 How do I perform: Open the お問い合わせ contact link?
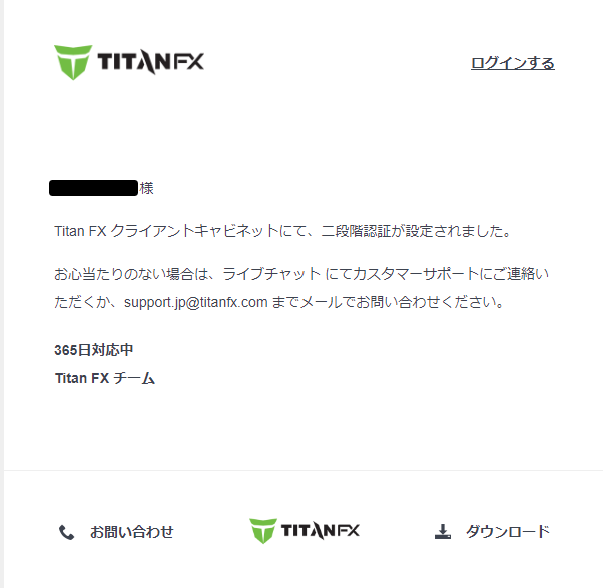(131, 532)
